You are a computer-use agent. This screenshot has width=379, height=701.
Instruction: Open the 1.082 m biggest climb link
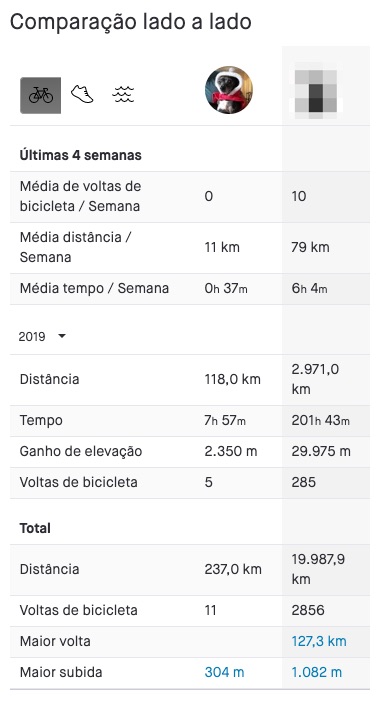click(x=317, y=672)
